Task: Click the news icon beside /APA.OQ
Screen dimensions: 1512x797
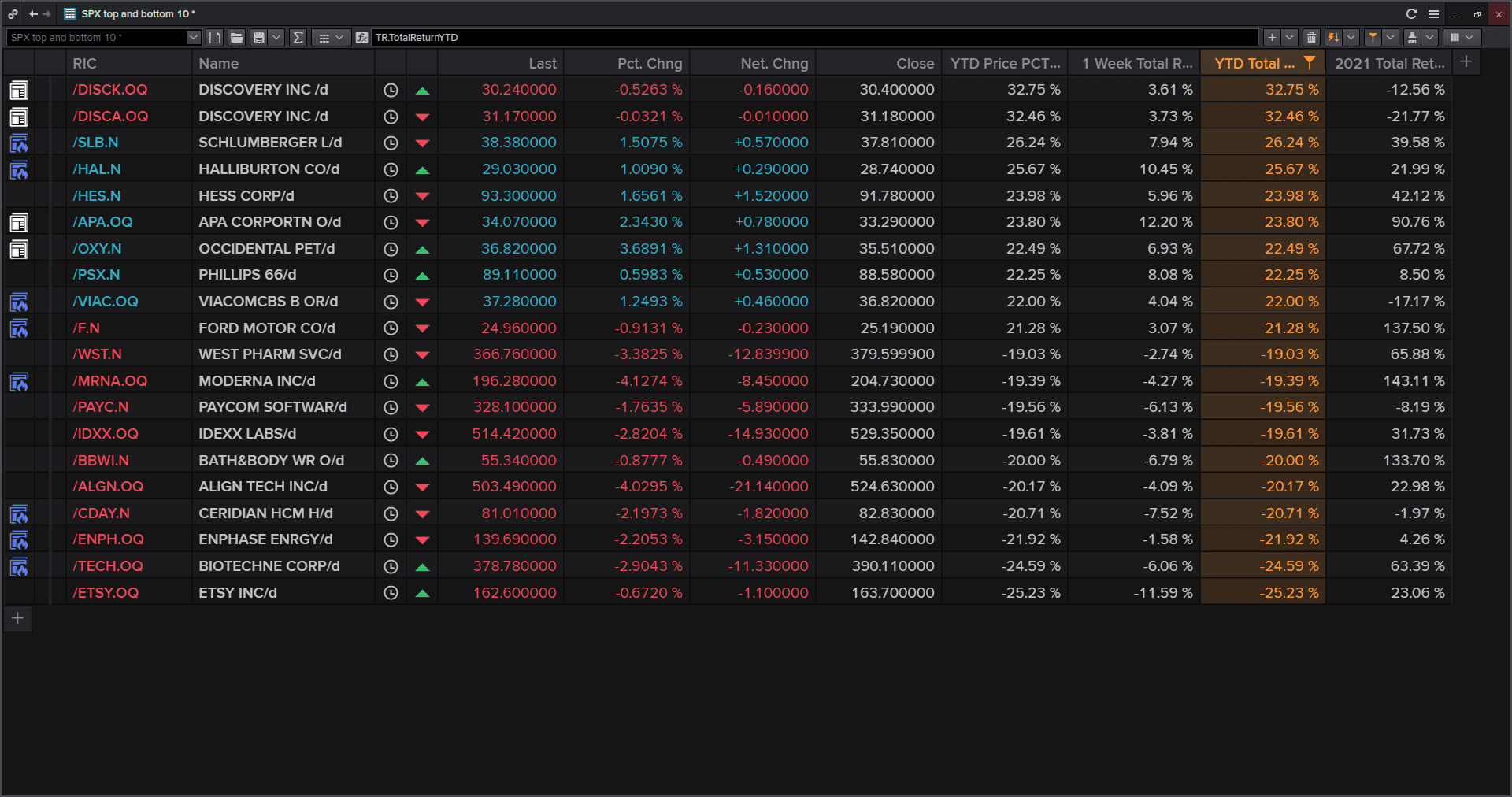Action: [x=18, y=222]
